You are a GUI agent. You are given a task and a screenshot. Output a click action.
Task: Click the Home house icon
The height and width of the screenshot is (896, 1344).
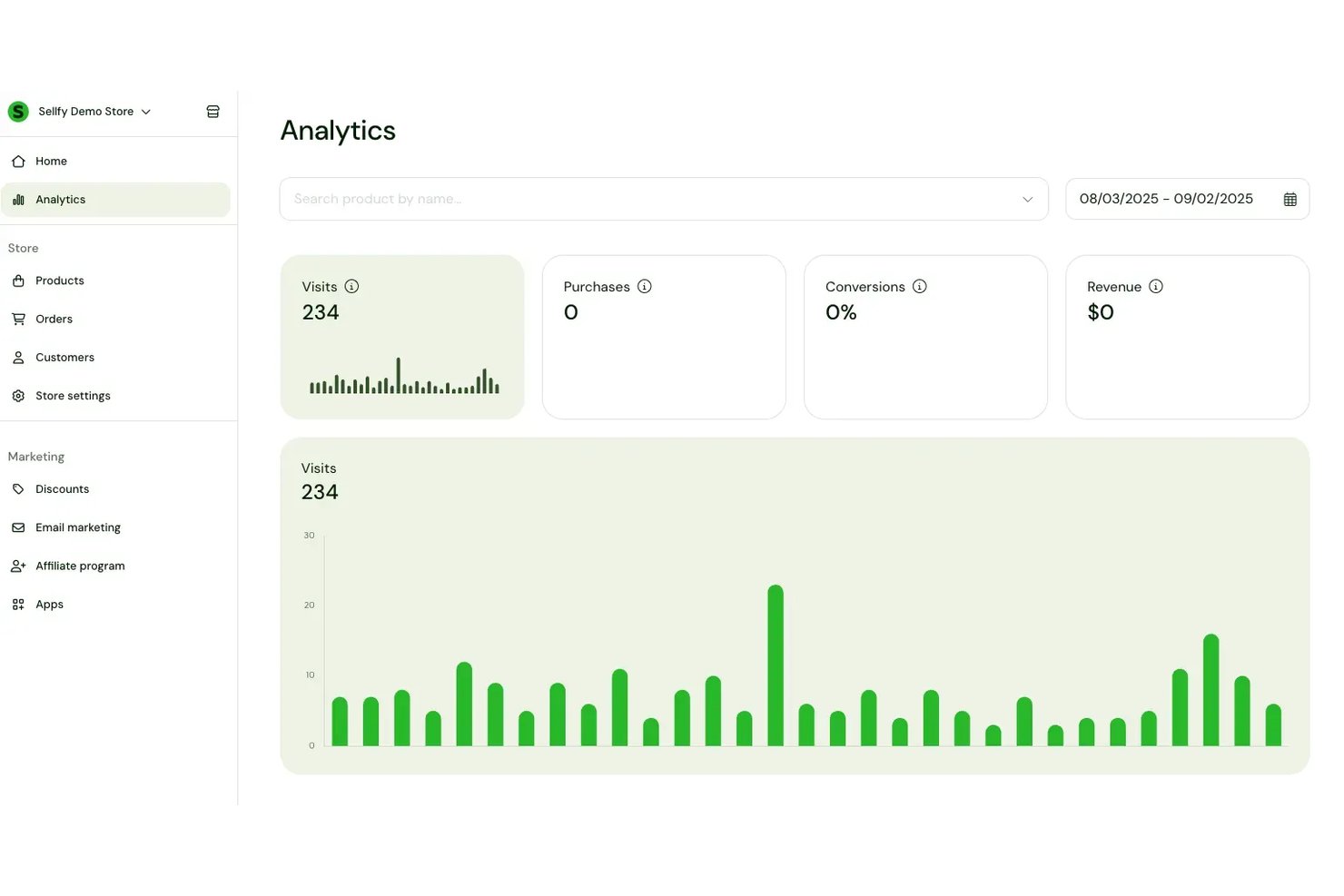tap(18, 162)
